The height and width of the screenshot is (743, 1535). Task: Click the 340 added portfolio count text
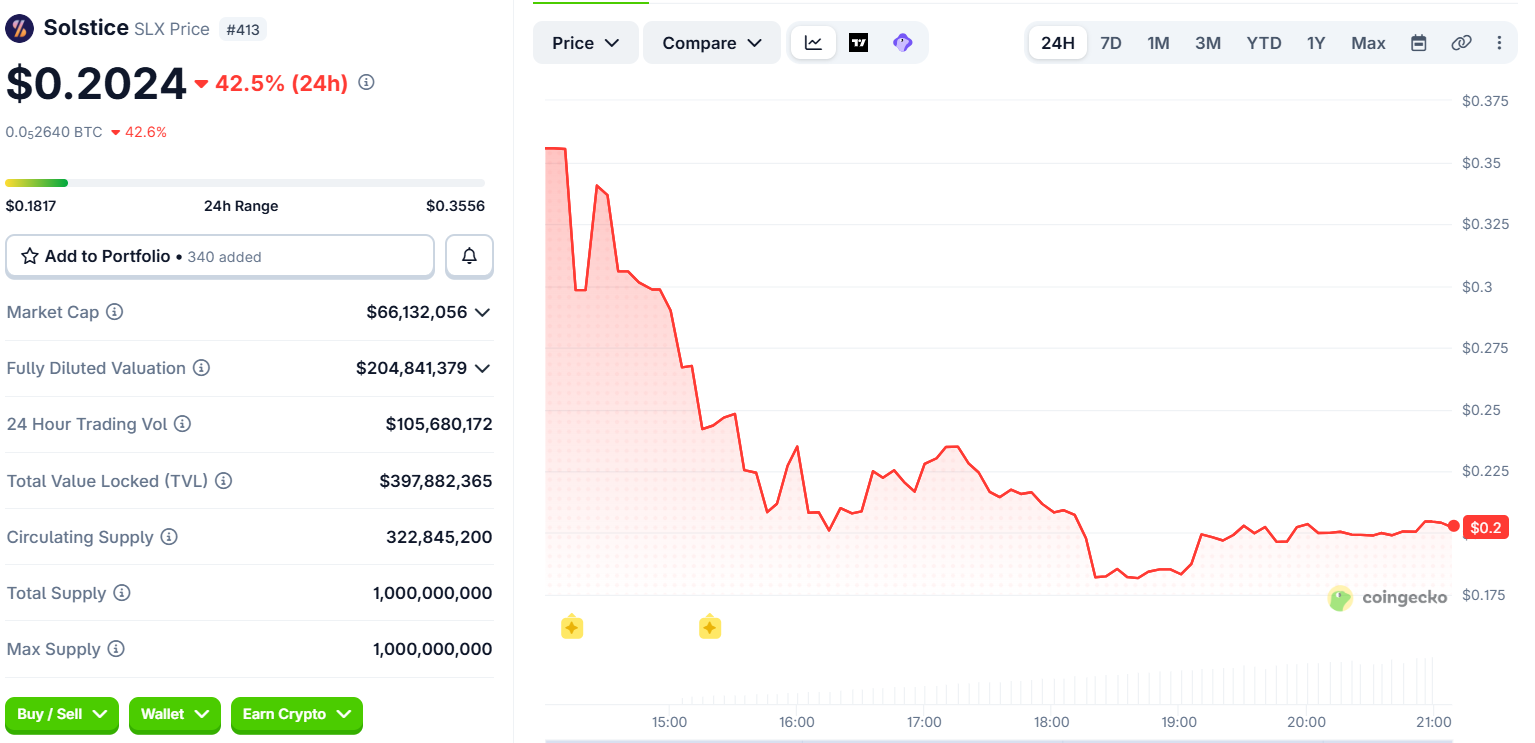[x=224, y=257]
